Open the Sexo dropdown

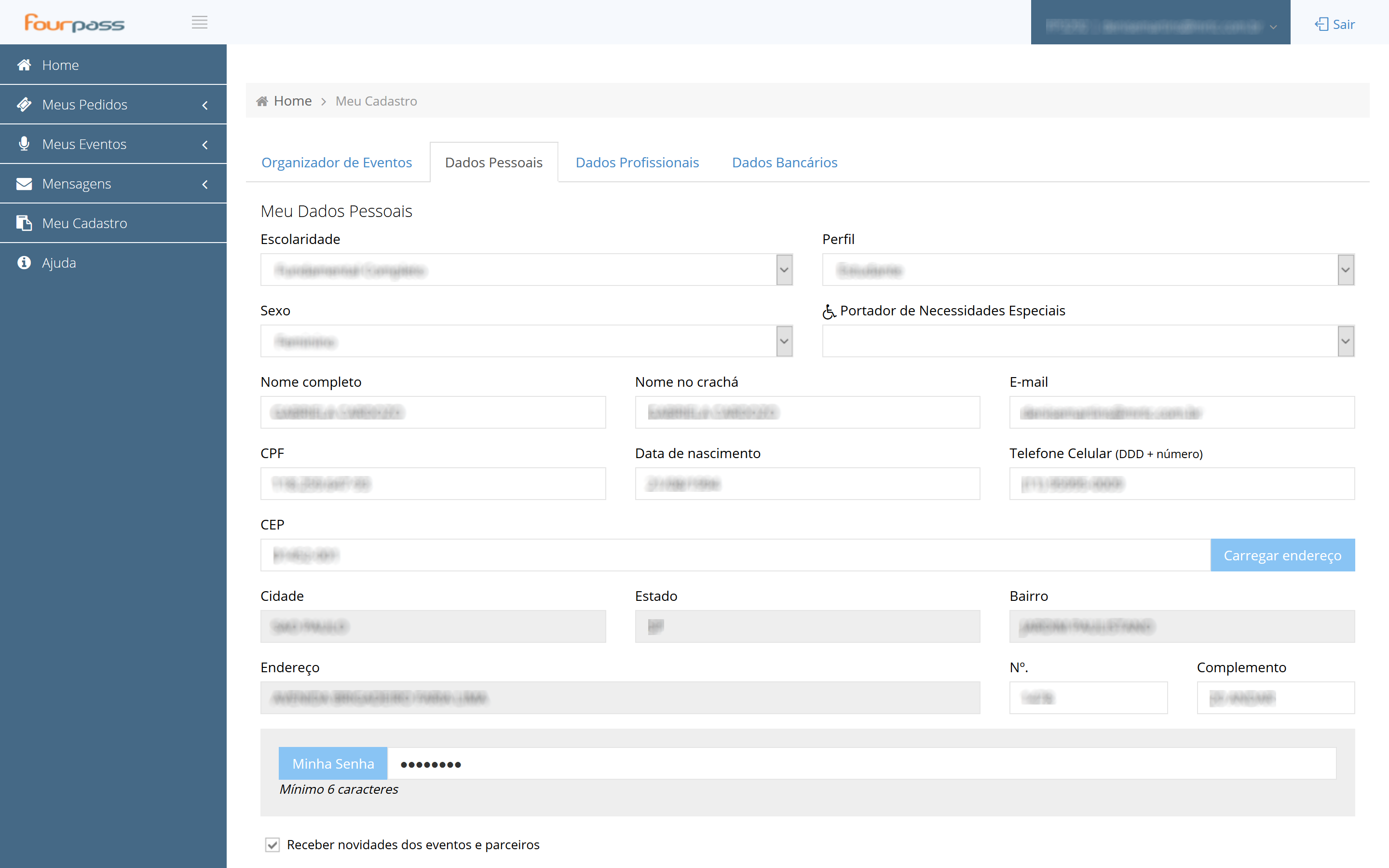tap(526, 341)
